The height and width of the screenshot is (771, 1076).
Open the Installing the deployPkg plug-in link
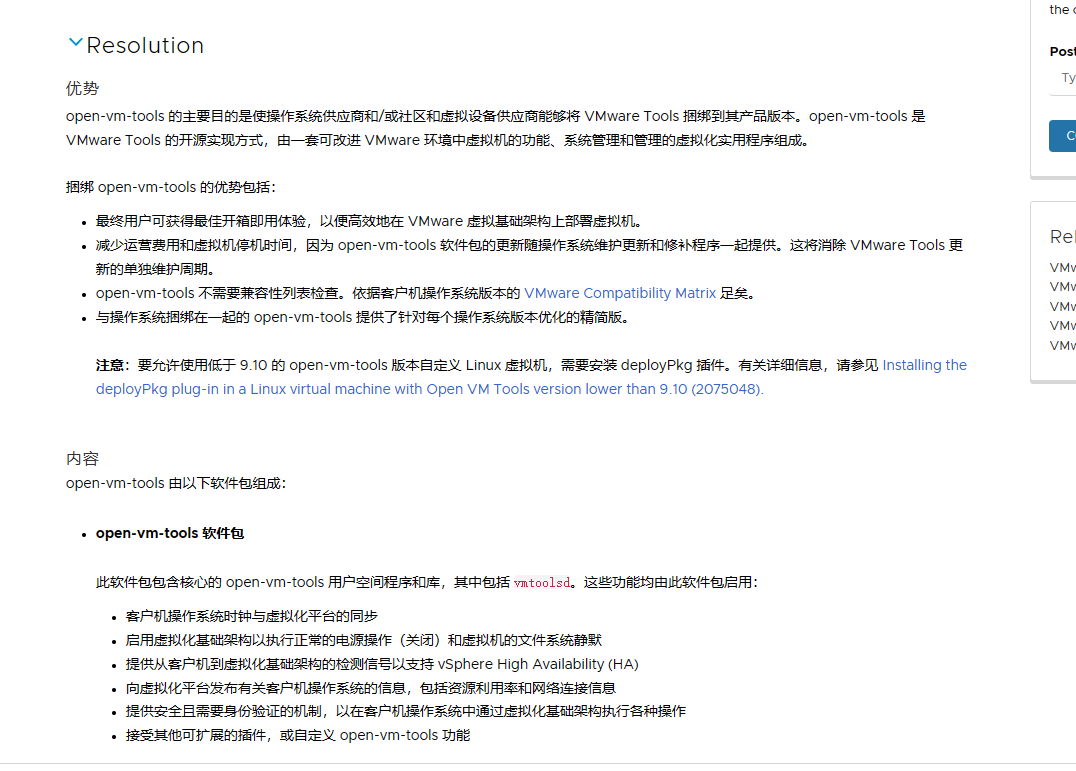click(531, 377)
